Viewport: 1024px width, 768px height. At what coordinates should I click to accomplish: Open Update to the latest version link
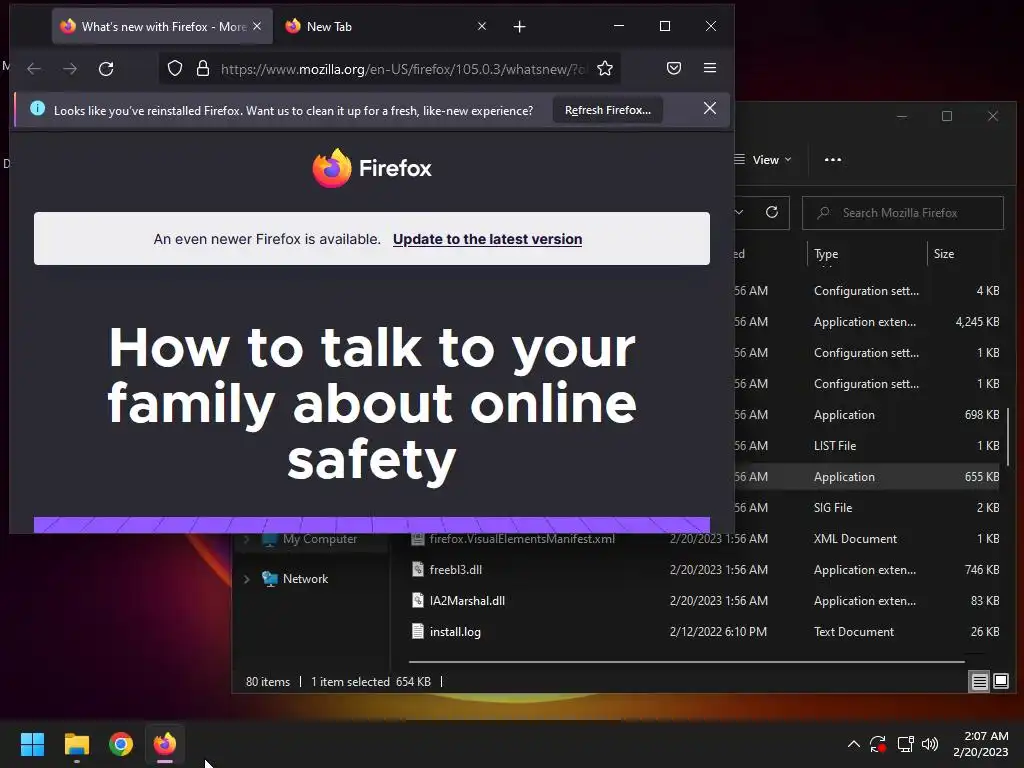(x=487, y=239)
